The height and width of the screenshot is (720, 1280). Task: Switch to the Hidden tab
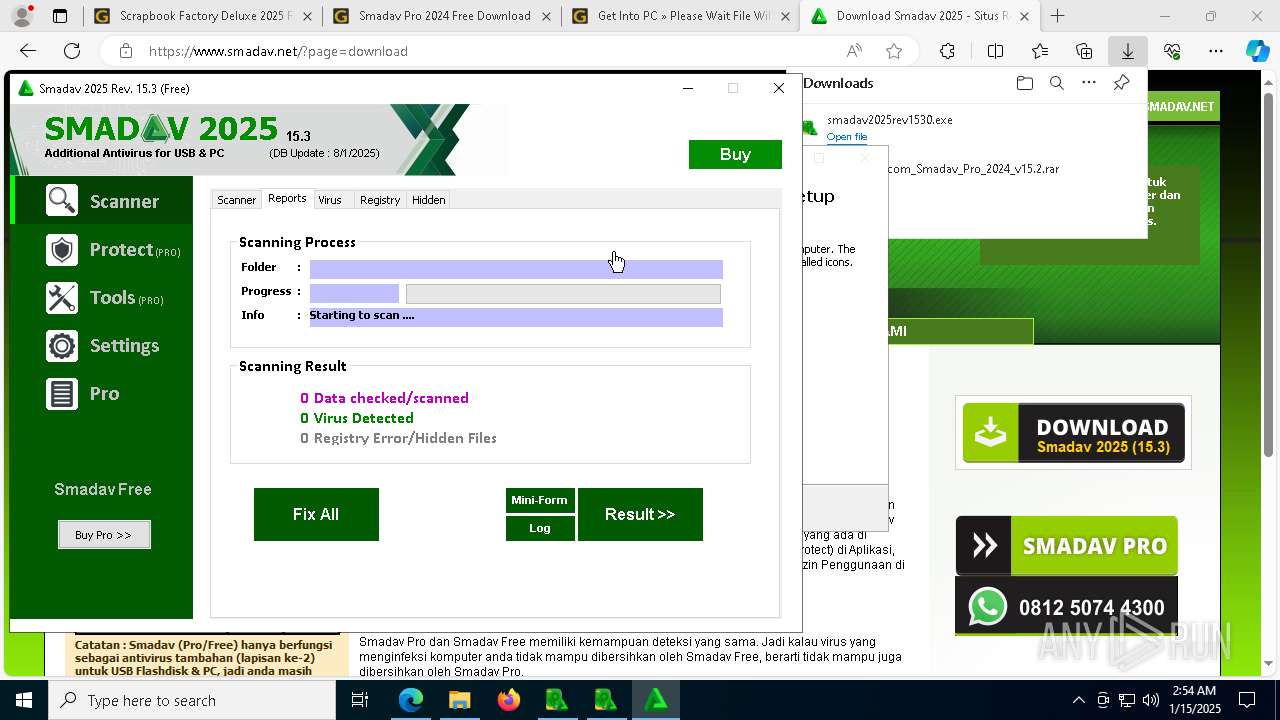pyautogui.click(x=428, y=200)
